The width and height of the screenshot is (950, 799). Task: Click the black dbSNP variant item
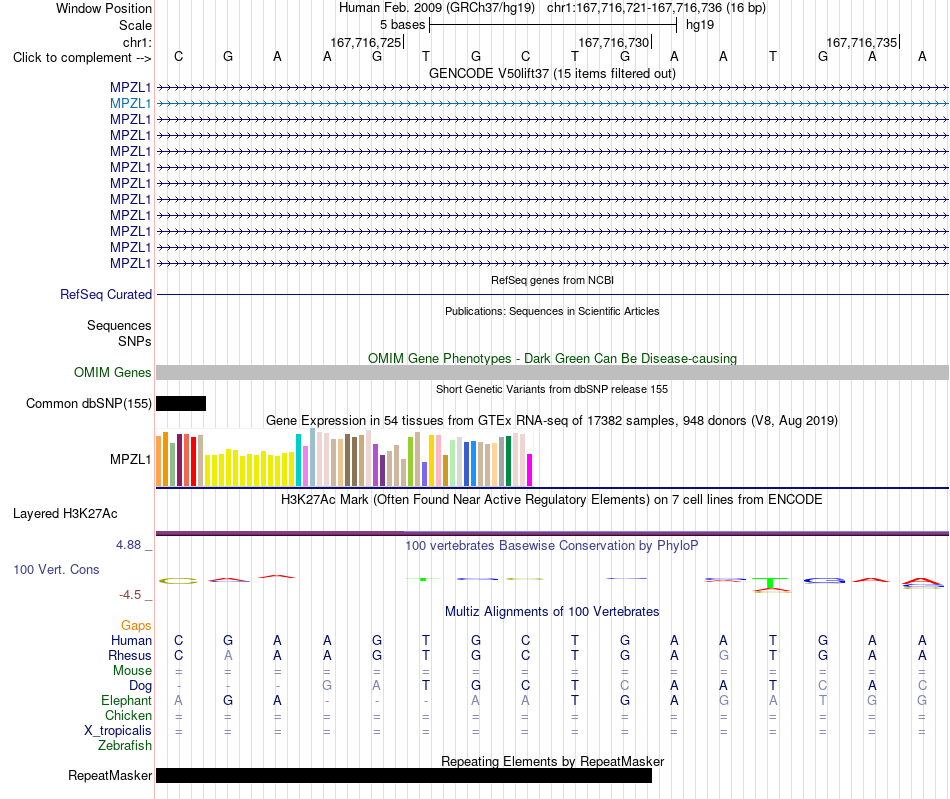click(181, 403)
